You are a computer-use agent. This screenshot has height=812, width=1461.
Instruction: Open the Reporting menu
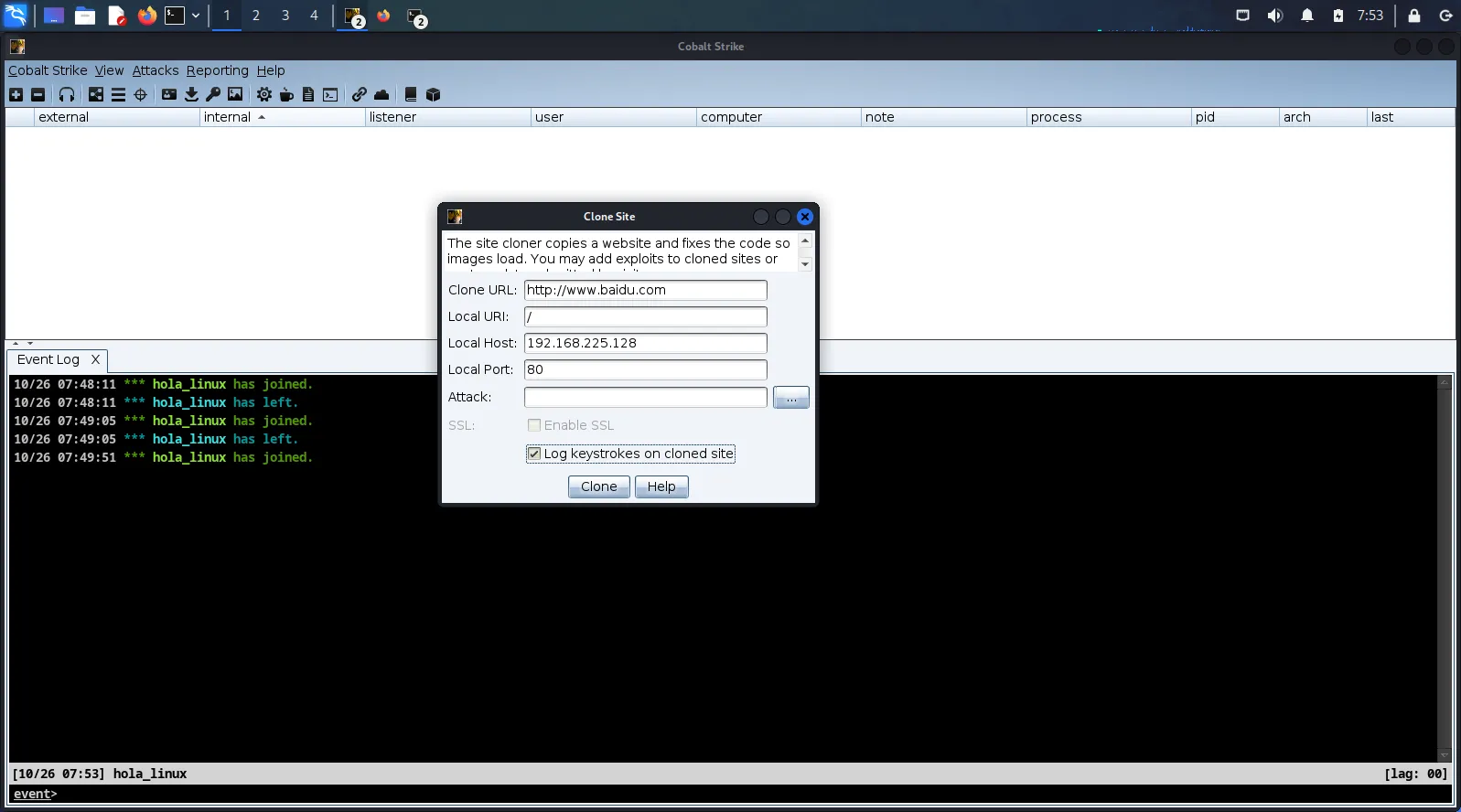[x=217, y=70]
